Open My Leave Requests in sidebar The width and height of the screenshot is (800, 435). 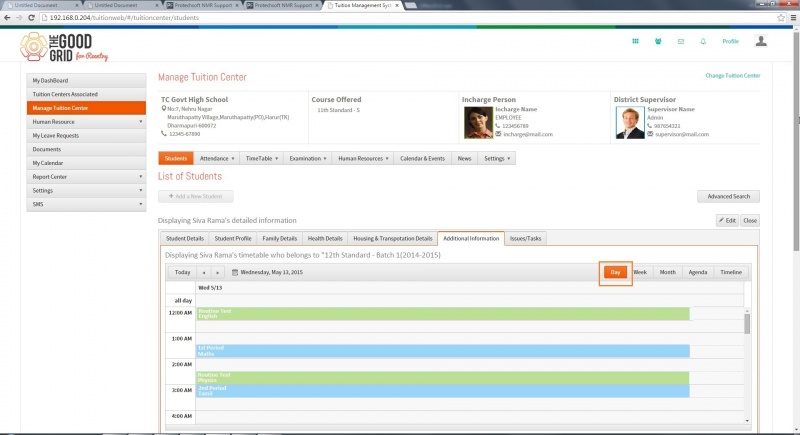[86, 136]
